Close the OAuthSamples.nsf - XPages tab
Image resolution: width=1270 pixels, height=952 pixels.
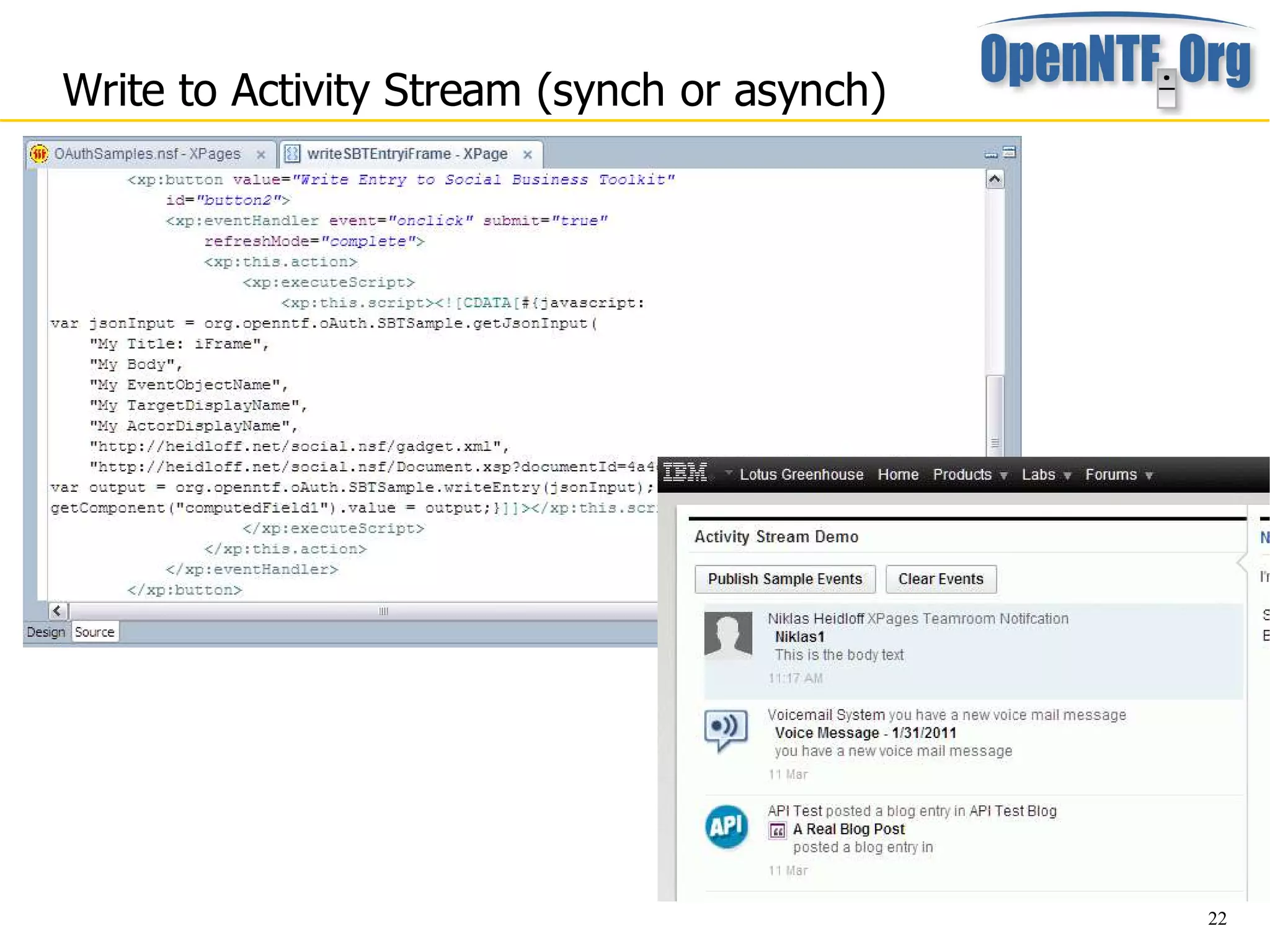tap(261, 154)
